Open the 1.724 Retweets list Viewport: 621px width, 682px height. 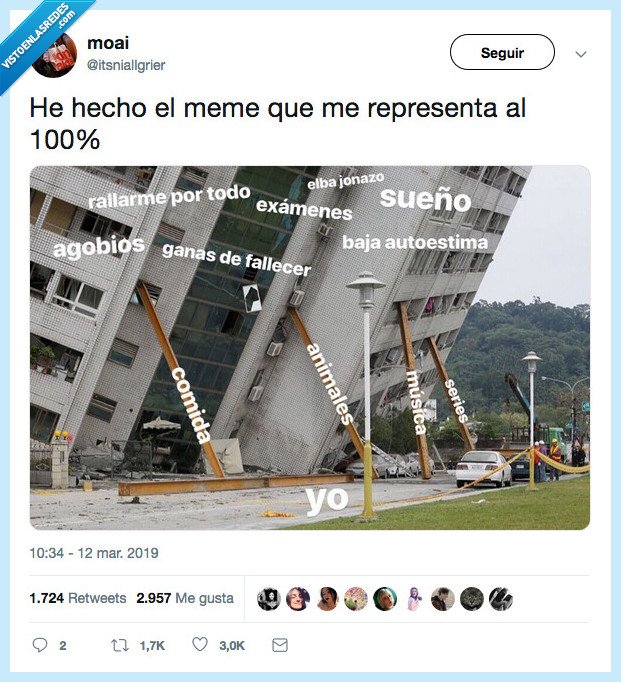pyautogui.click(x=78, y=598)
